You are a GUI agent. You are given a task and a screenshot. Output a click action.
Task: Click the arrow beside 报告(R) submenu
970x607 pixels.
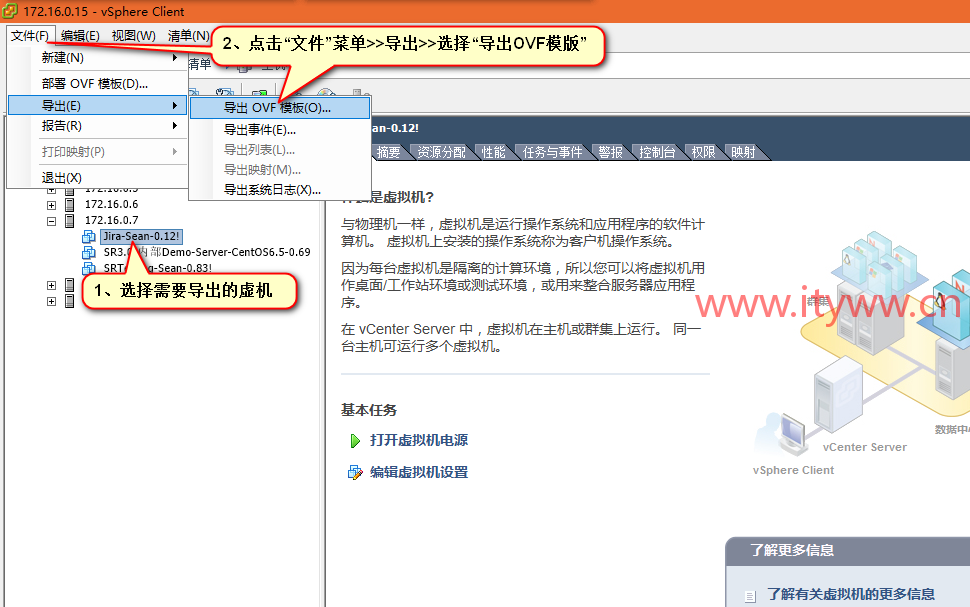[x=175, y=126]
